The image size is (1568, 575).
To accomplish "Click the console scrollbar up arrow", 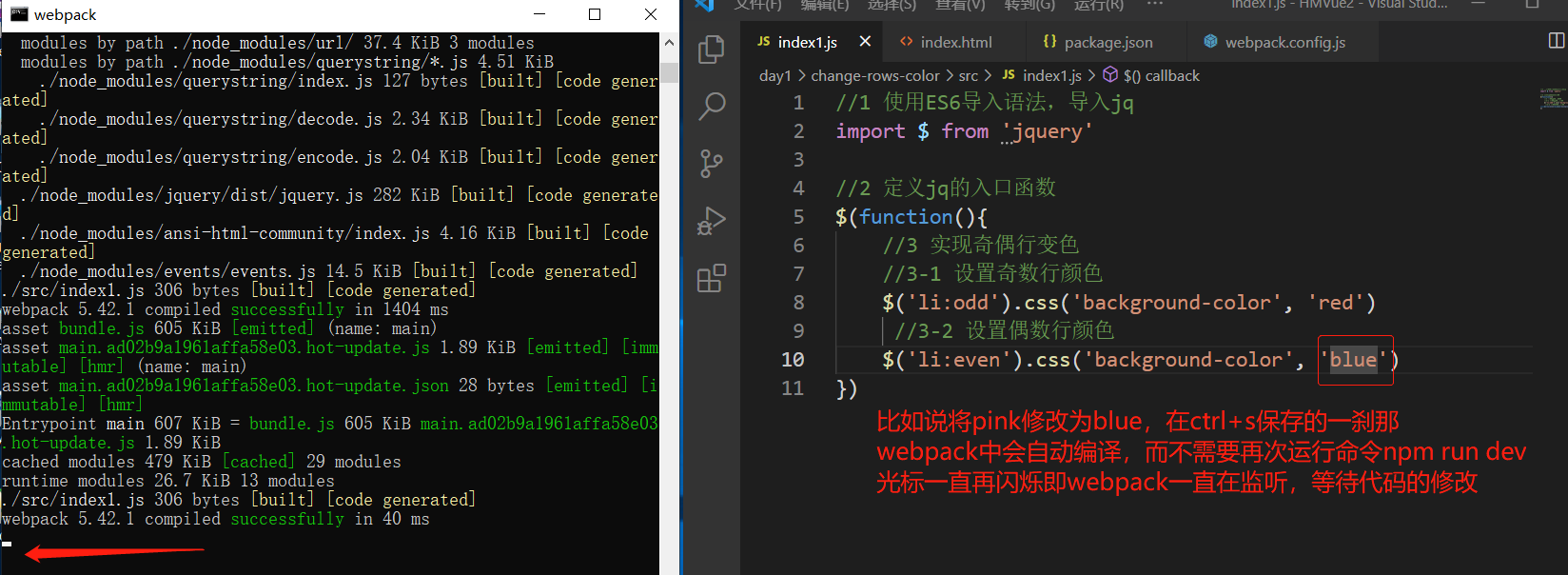I will pos(669,43).
